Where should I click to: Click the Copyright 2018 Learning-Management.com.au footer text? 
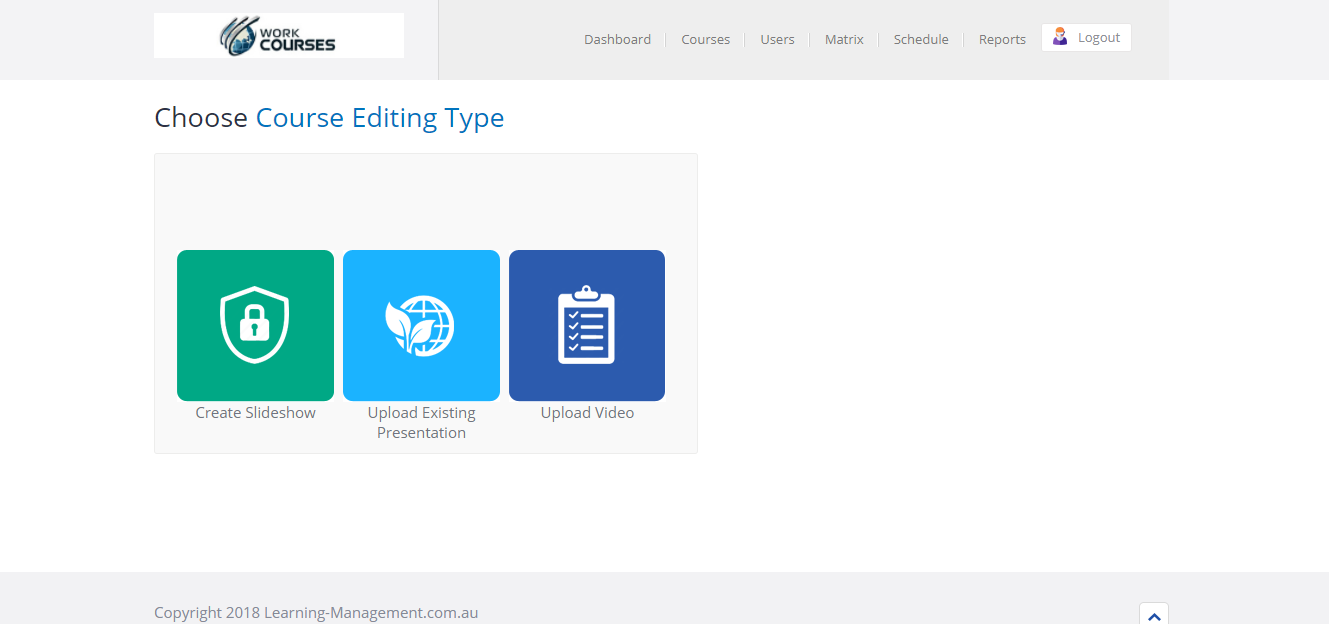tap(316, 613)
